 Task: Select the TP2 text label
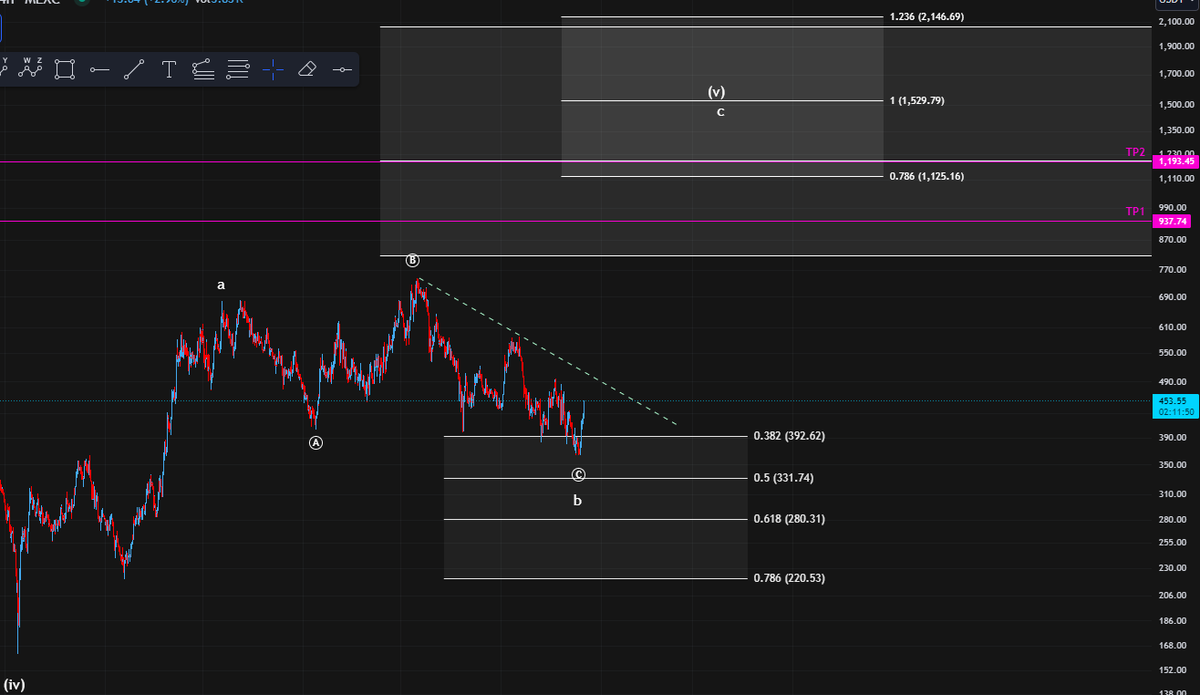pos(1135,152)
